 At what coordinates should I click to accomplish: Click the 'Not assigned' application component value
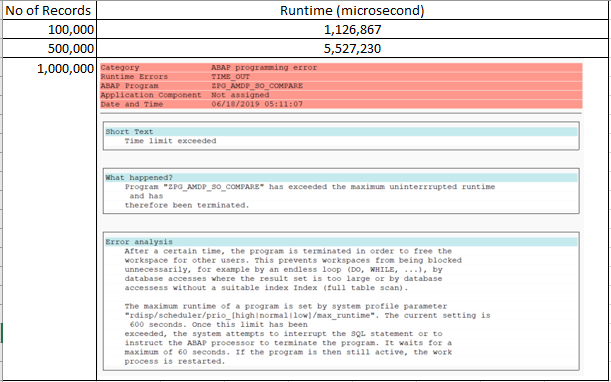click(x=240, y=95)
